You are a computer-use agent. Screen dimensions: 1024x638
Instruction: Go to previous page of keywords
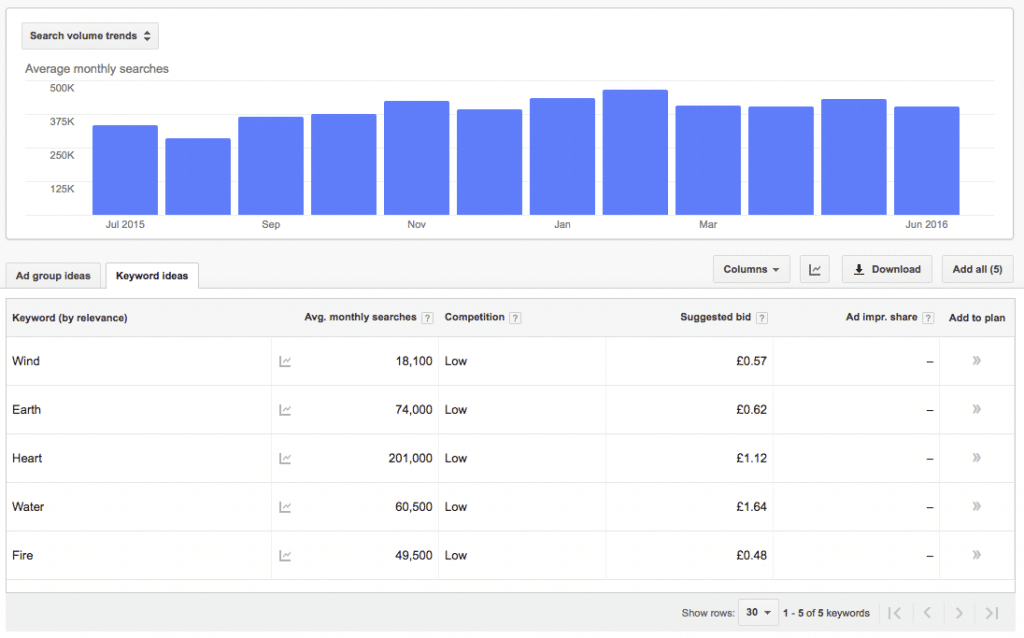[x=927, y=613]
